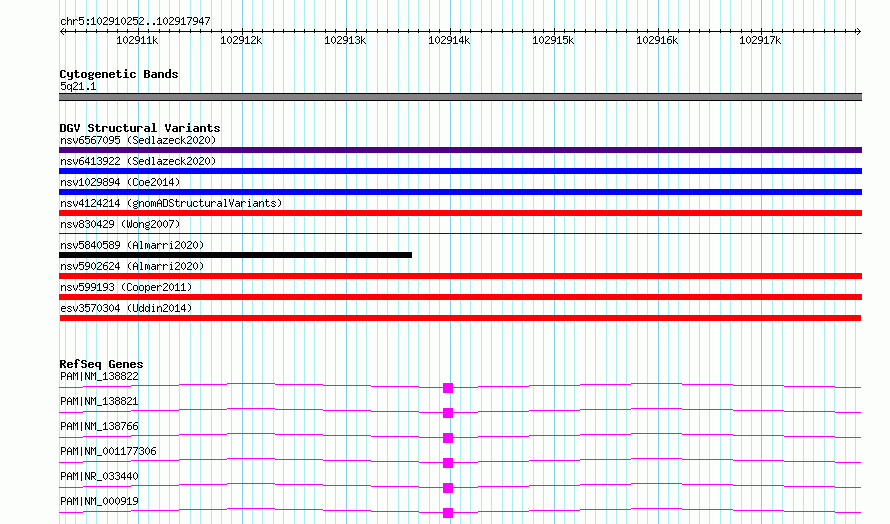
Task: Click the blue nsv1029894 variant bar
Action: [x=460, y=192]
